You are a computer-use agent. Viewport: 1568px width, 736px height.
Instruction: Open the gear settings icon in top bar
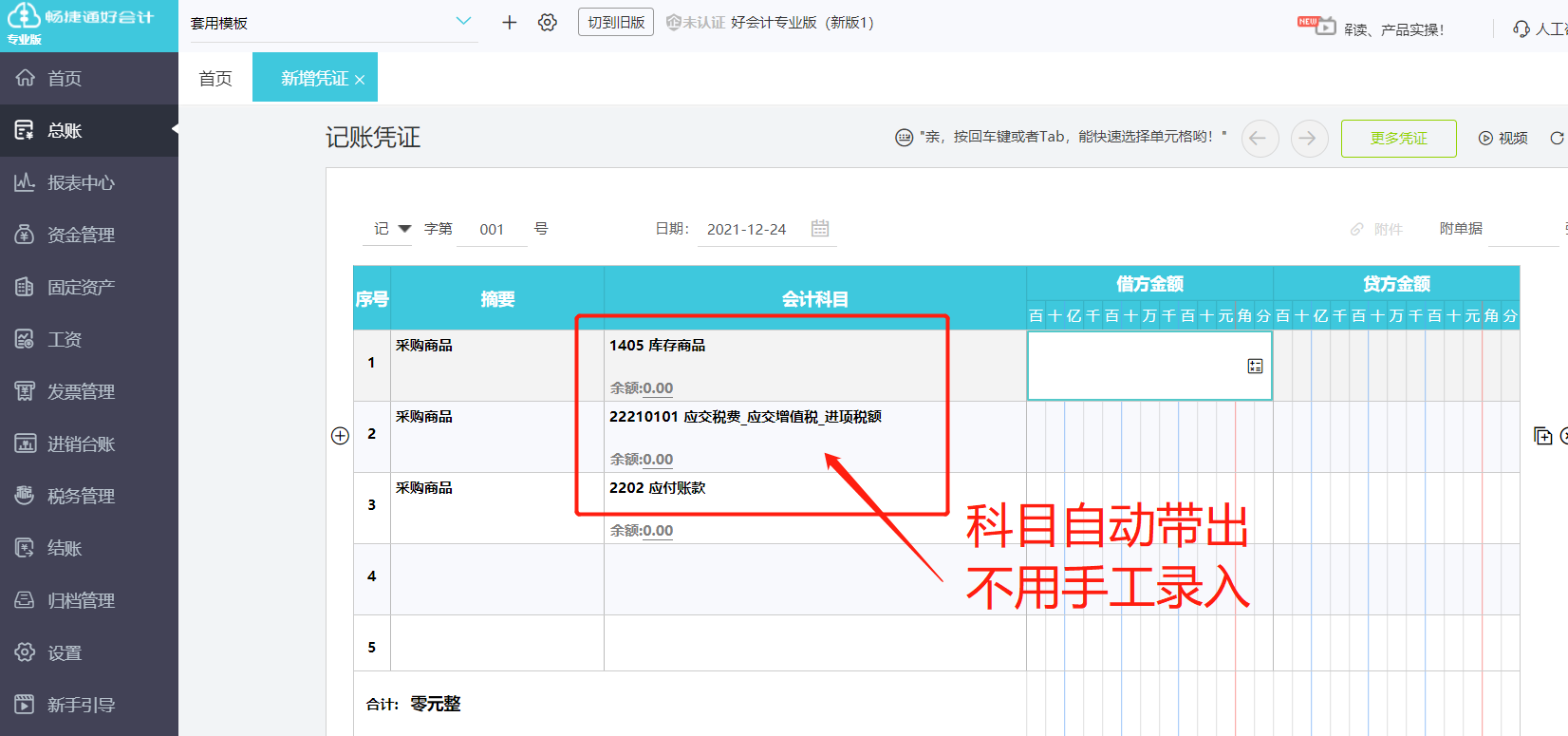(x=548, y=22)
